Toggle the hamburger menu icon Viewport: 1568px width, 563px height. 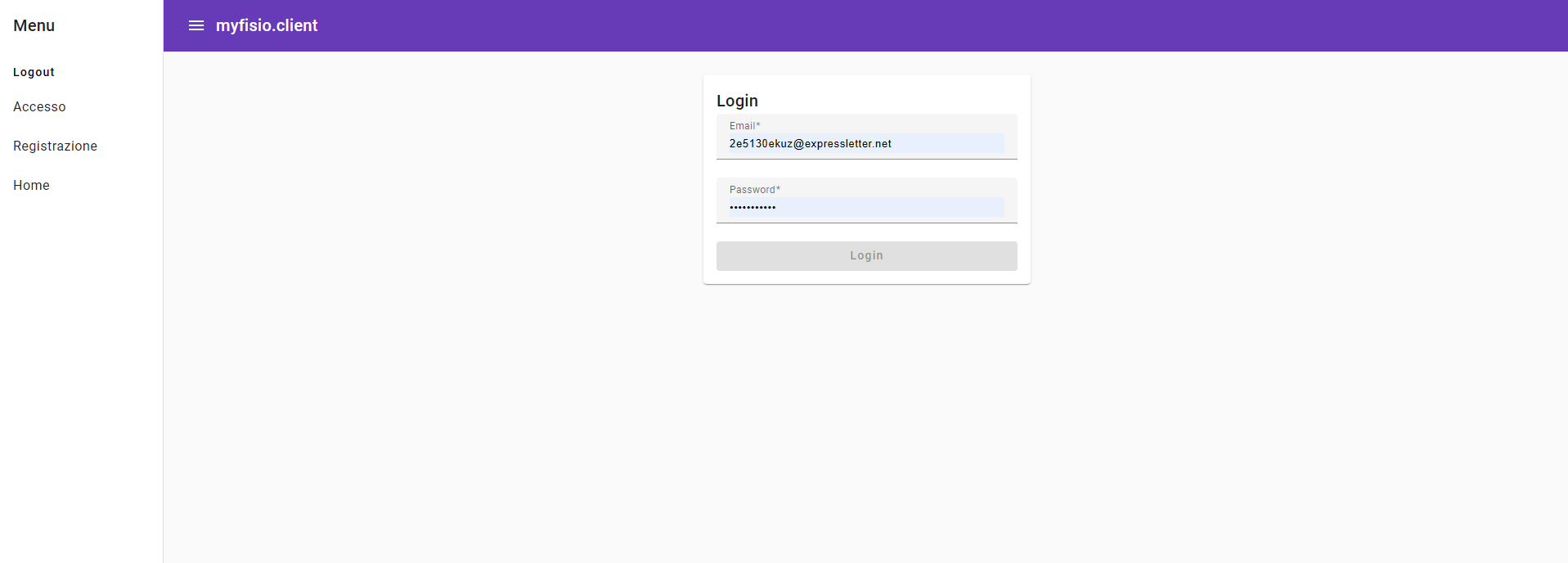(196, 25)
